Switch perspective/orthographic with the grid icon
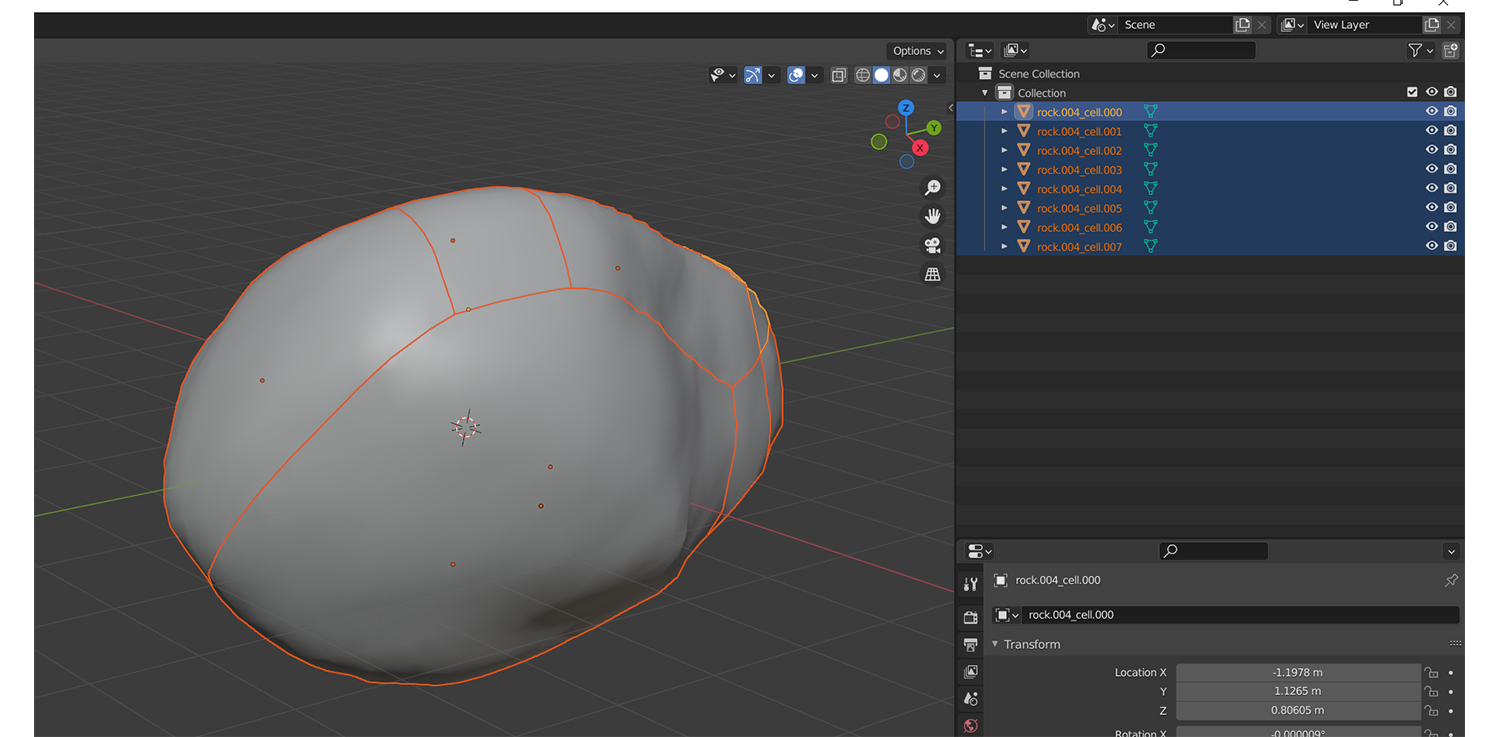Screen dimensions: 1500x737 click(x=932, y=274)
